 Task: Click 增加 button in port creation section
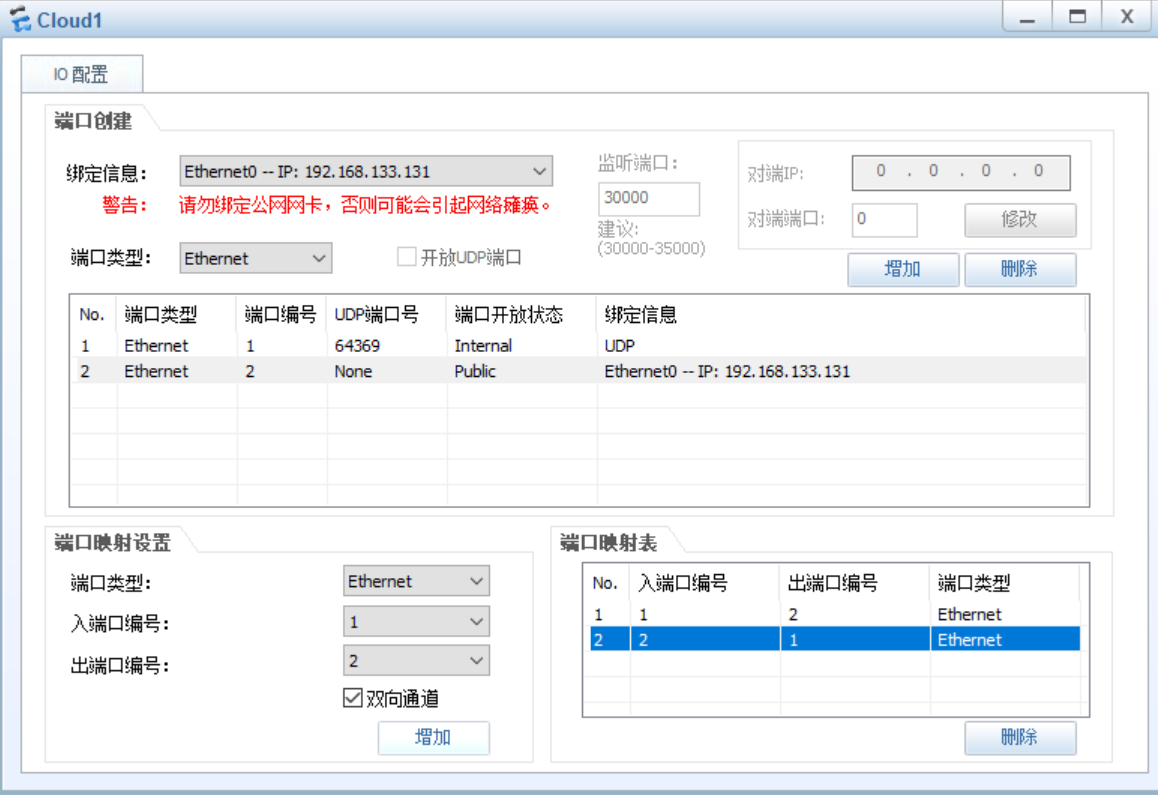pyautogui.click(x=902, y=269)
